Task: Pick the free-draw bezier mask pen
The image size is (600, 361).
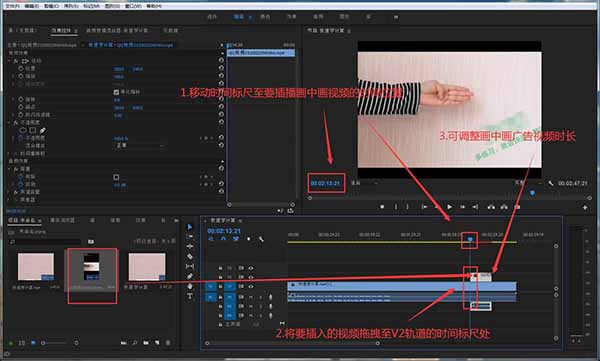Action: click(42, 130)
